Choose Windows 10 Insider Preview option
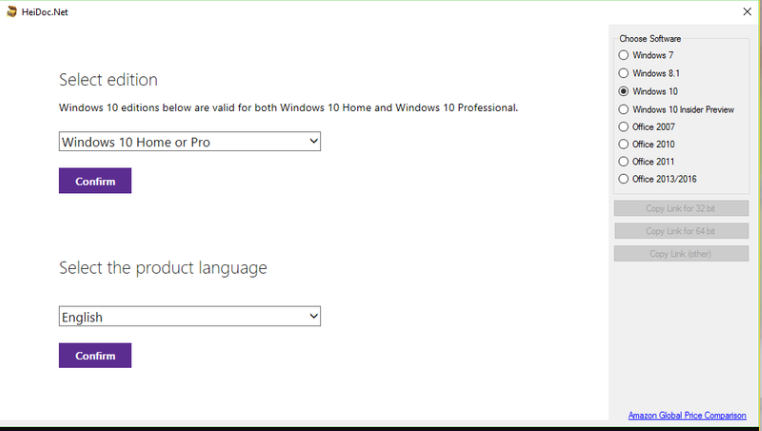This screenshot has width=762, height=431. click(623, 109)
